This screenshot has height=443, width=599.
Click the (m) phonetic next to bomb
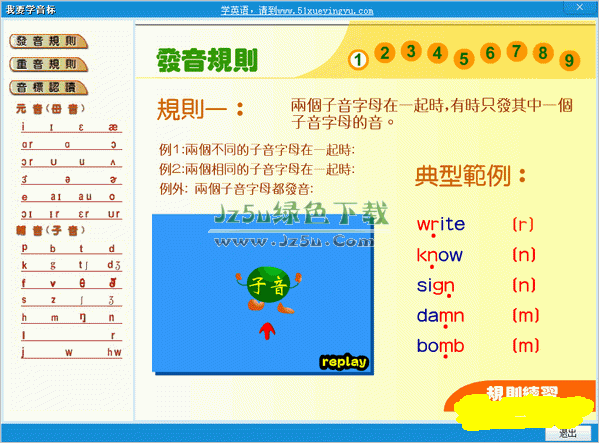click(526, 346)
